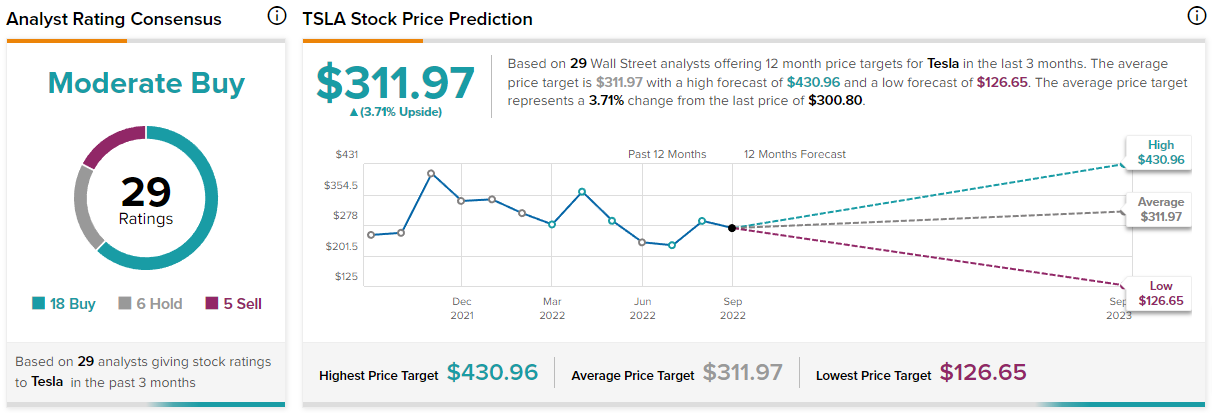Select the gray Hold legend square
This screenshot has height=413, width=1212.
pos(125,304)
